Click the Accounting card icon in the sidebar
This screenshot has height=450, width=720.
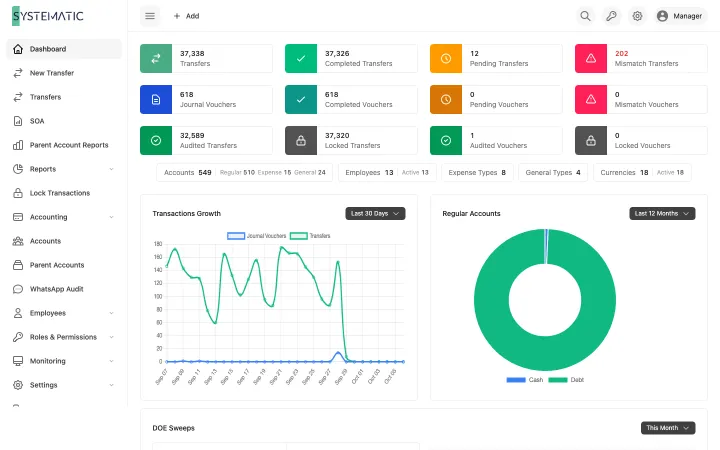(x=18, y=217)
